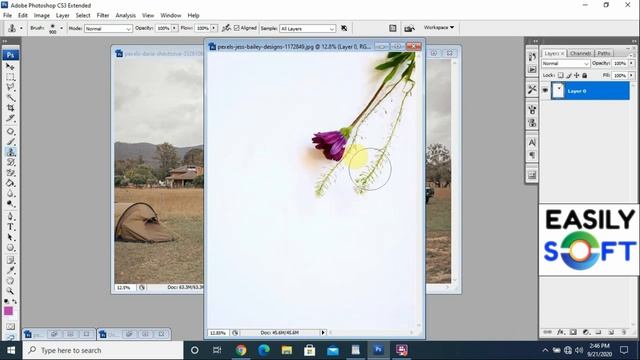The image size is (640, 360).
Task: Click the Windows search box
Action: [103, 350]
